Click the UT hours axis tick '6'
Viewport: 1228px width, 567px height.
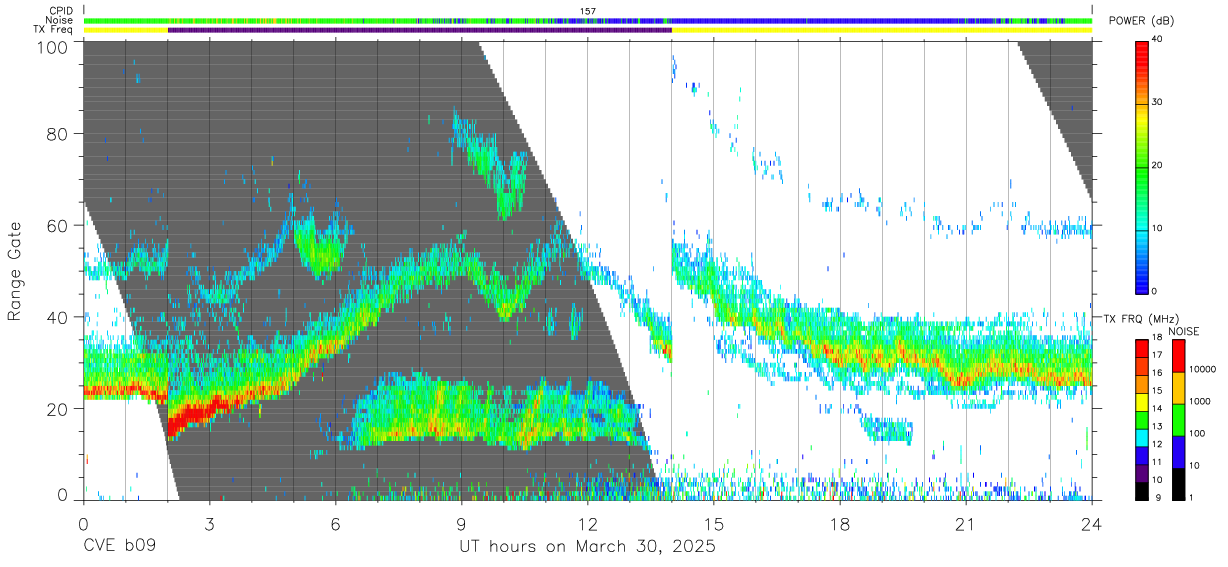pos(335,523)
